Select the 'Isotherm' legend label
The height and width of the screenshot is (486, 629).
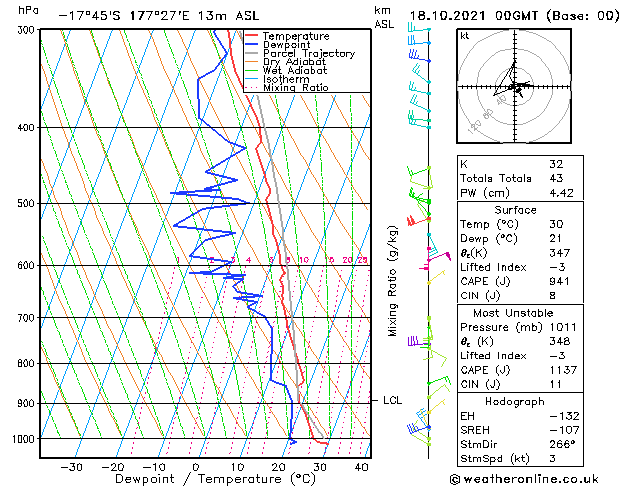[x=286, y=79]
